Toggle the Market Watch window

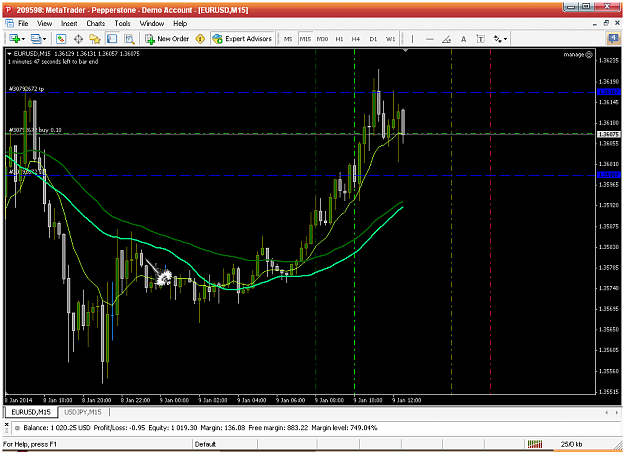point(61,39)
